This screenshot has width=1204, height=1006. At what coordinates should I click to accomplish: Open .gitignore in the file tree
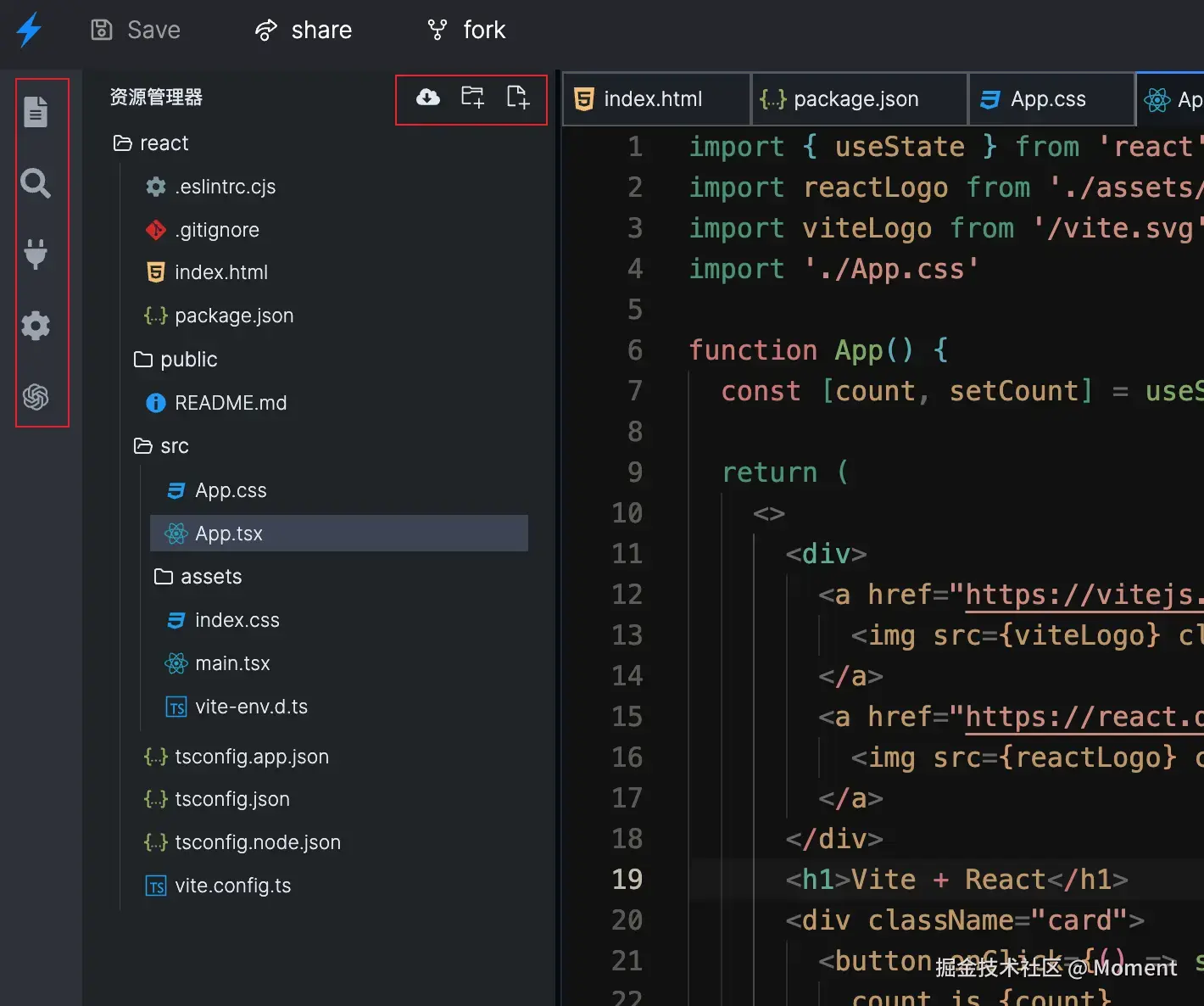coord(202,230)
